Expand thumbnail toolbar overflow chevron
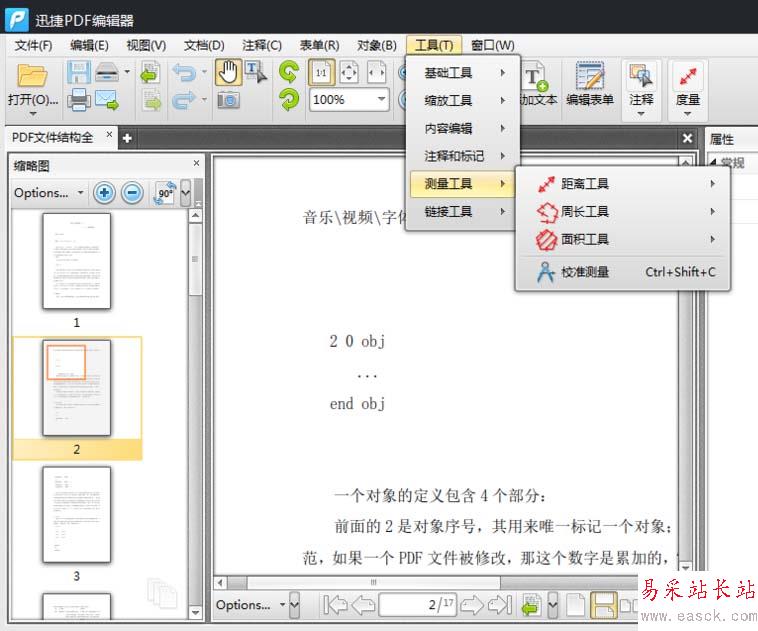The width and height of the screenshot is (758, 631). (185, 193)
